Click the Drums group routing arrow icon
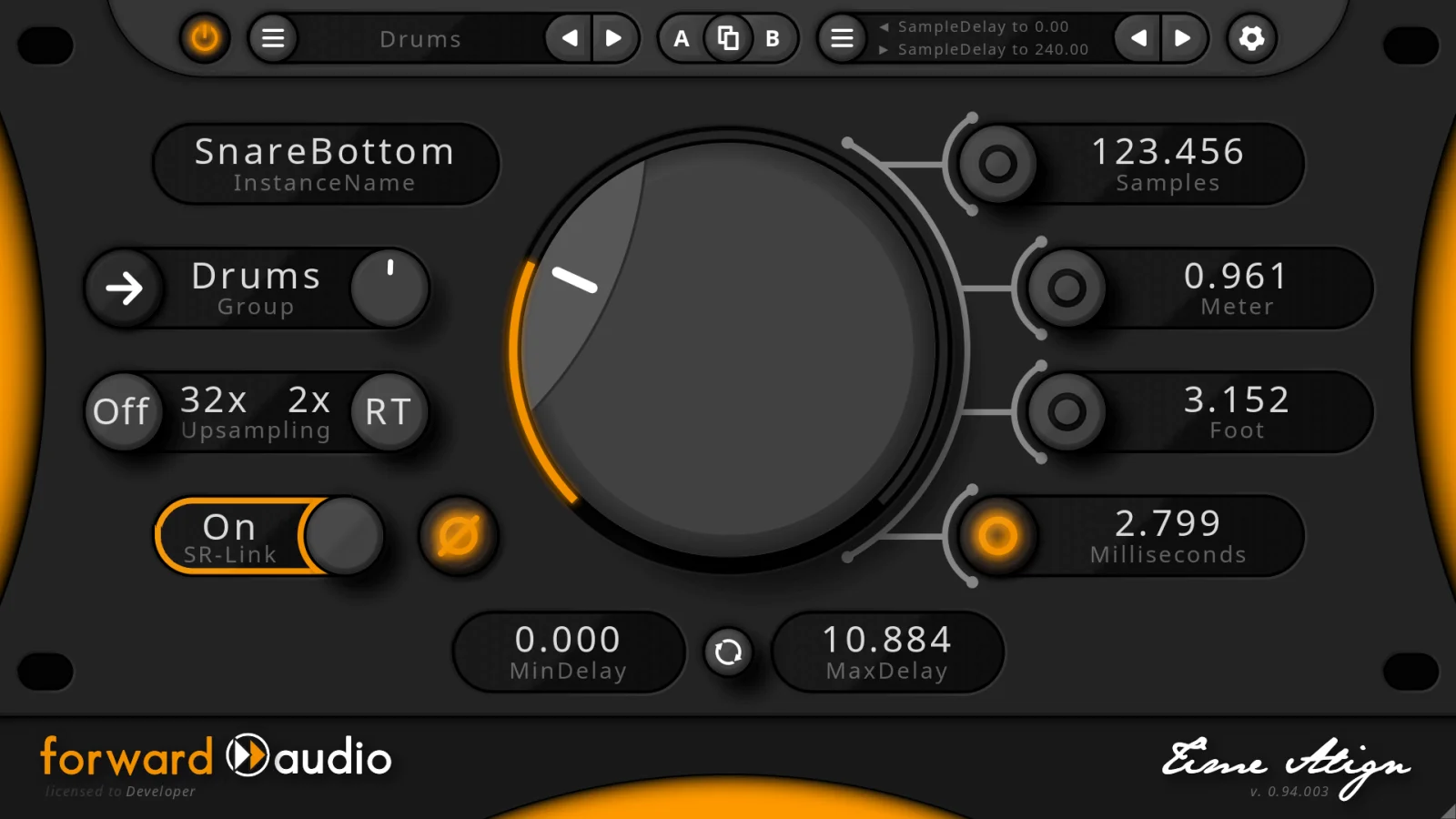Image resolution: width=1456 pixels, height=819 pixels. point(123,288)
